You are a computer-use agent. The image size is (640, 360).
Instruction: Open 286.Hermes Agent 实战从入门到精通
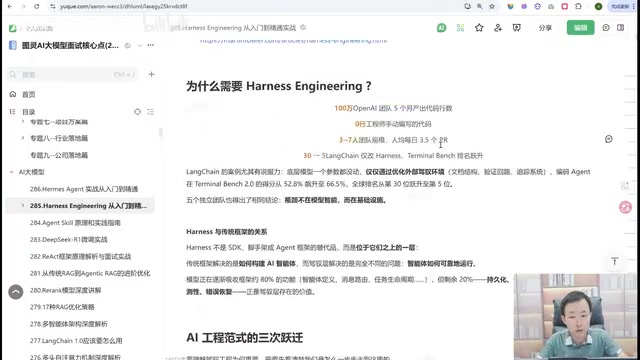click(x=84, y=189)
